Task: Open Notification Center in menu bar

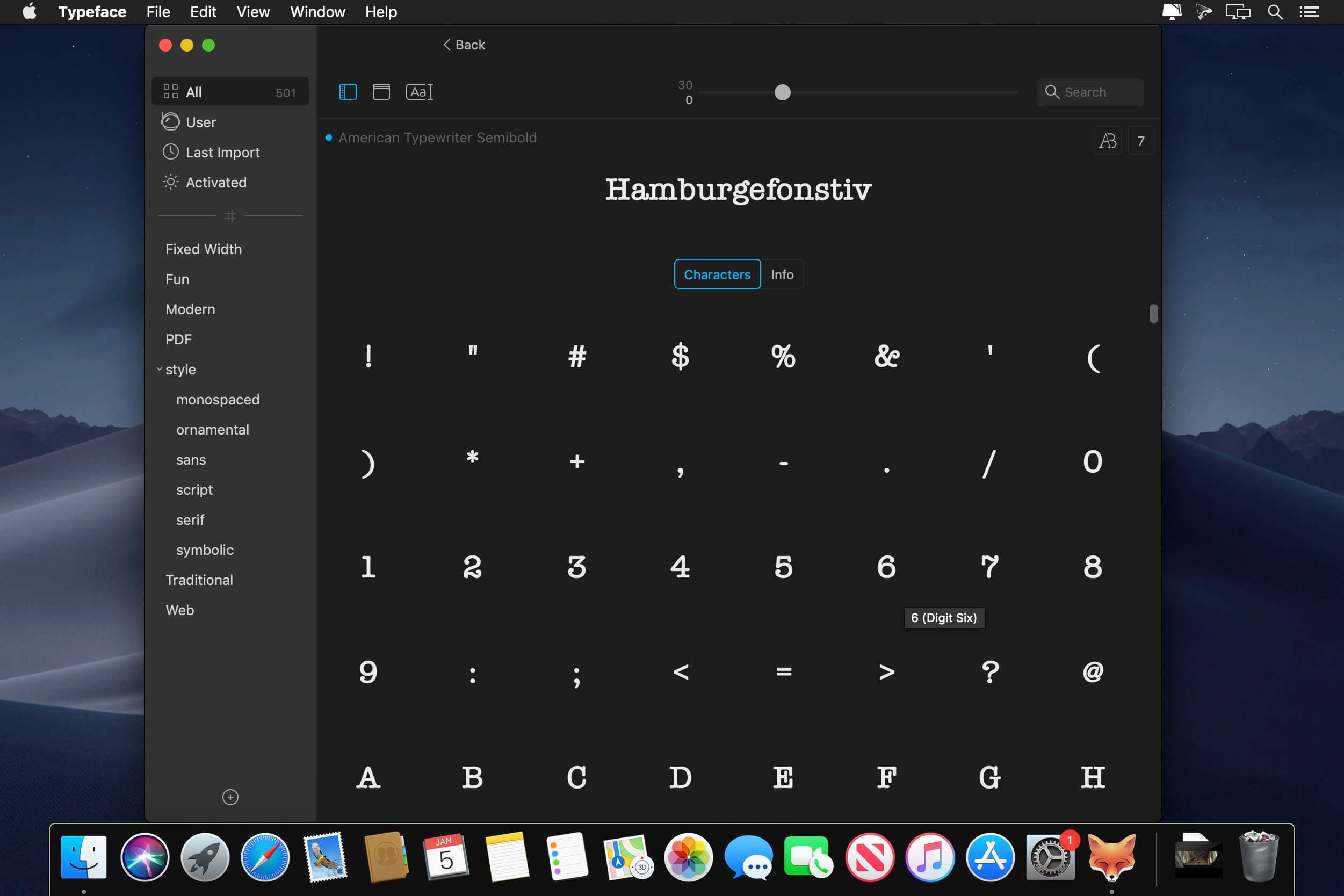Action: pos(1309,12)
